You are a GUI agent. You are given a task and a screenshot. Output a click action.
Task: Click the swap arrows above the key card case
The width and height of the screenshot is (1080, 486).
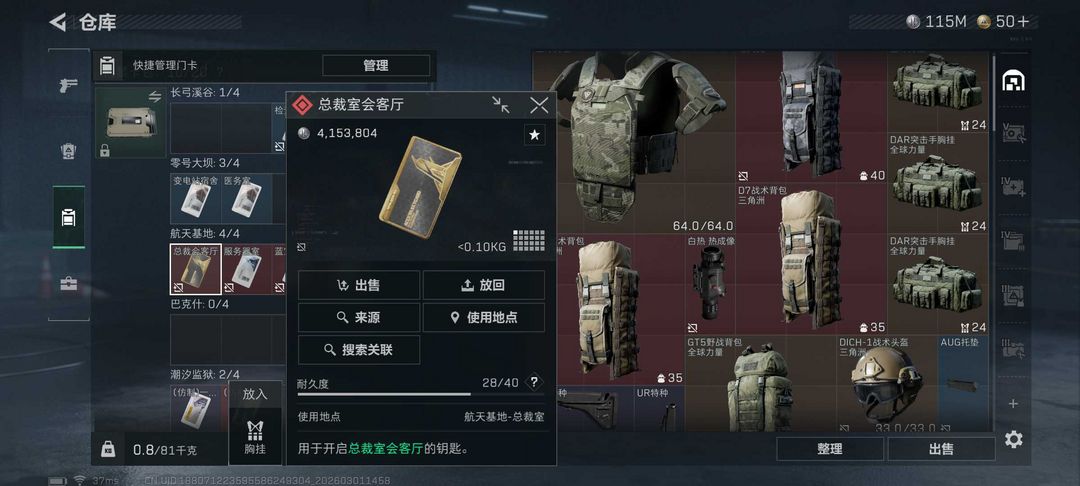click(x=154, y=97)
